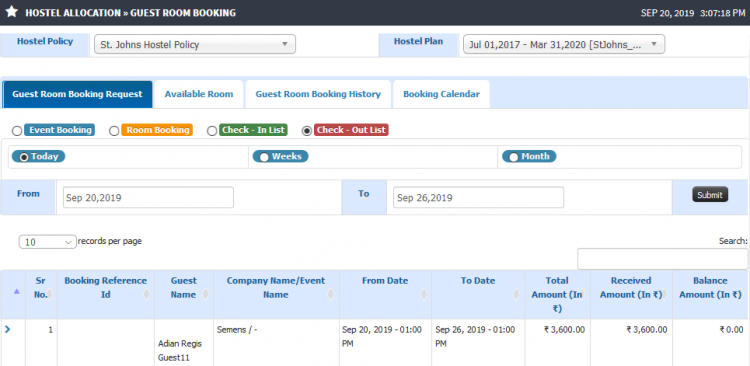Sort by Total Amount column

[557, 295]
